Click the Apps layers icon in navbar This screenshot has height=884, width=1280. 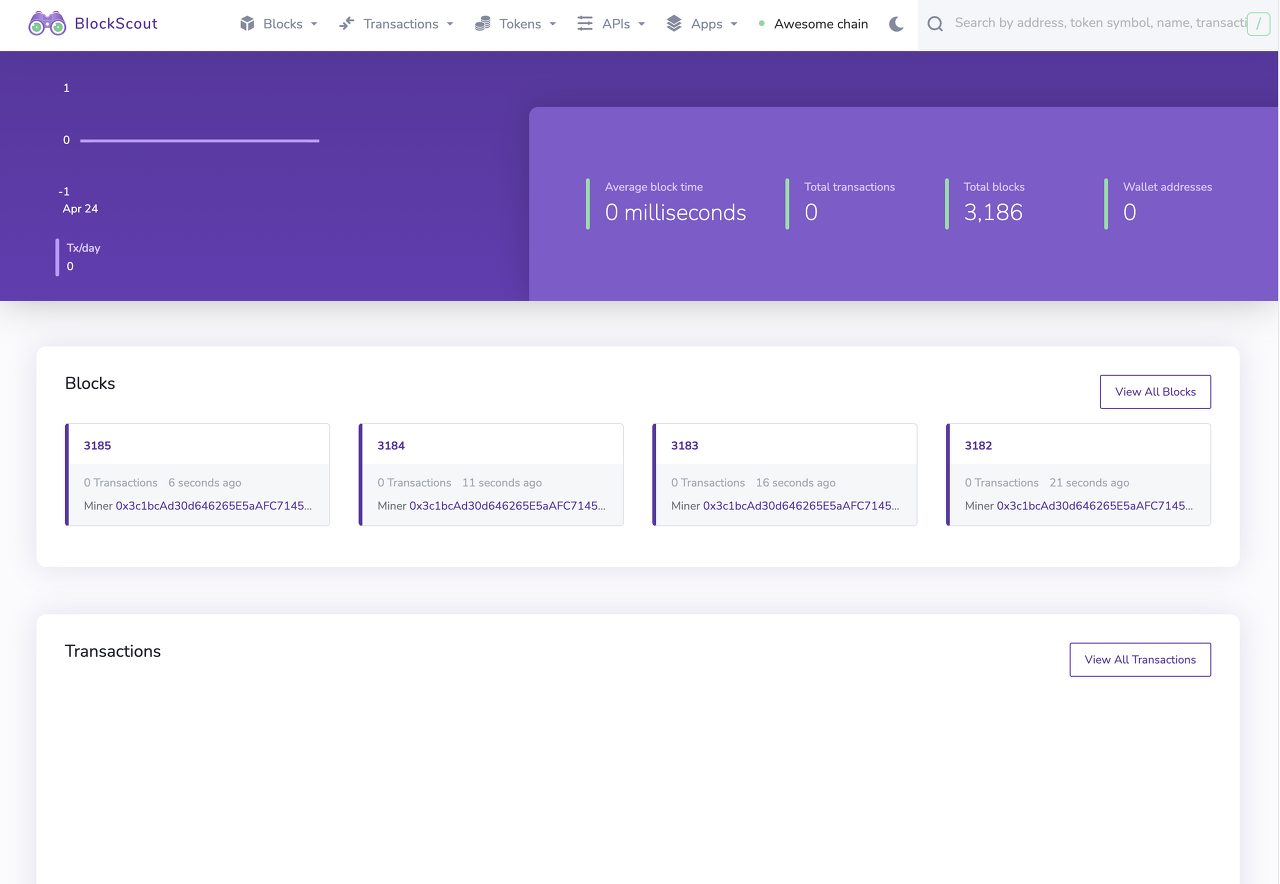pyautogui.click(x=674, y=23)
